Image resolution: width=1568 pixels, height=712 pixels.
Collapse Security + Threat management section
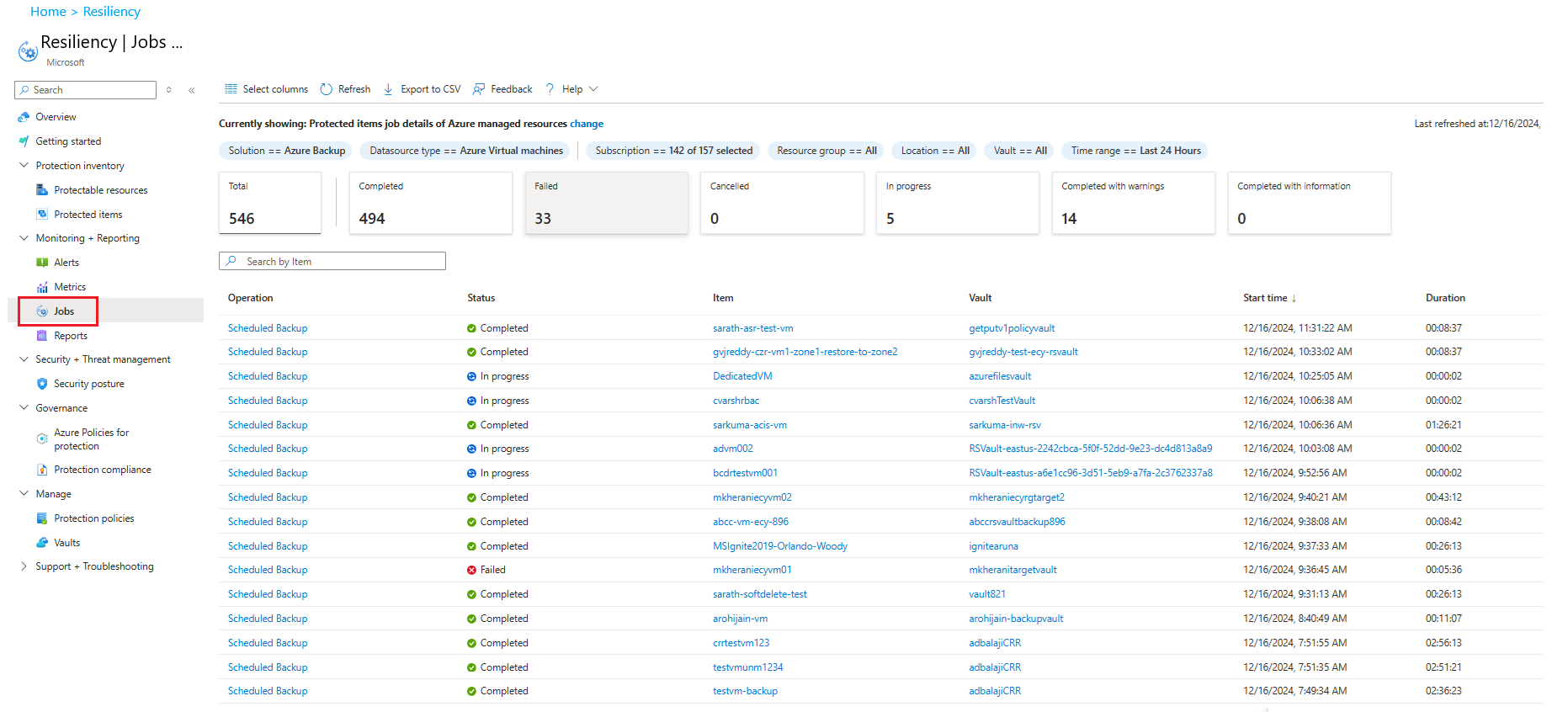[x=24, y=359]
